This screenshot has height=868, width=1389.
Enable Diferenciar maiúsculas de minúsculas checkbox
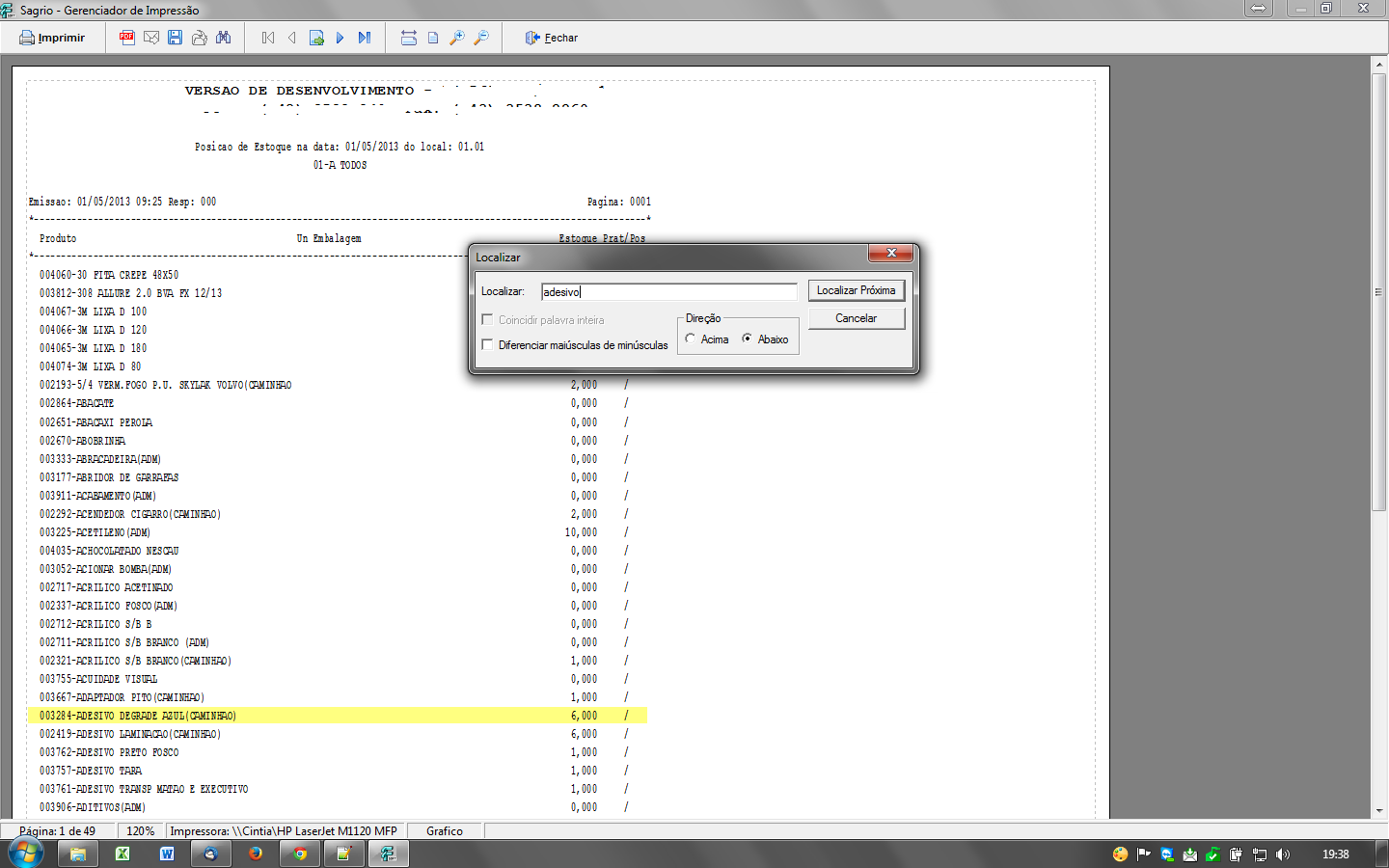point(487,344)
